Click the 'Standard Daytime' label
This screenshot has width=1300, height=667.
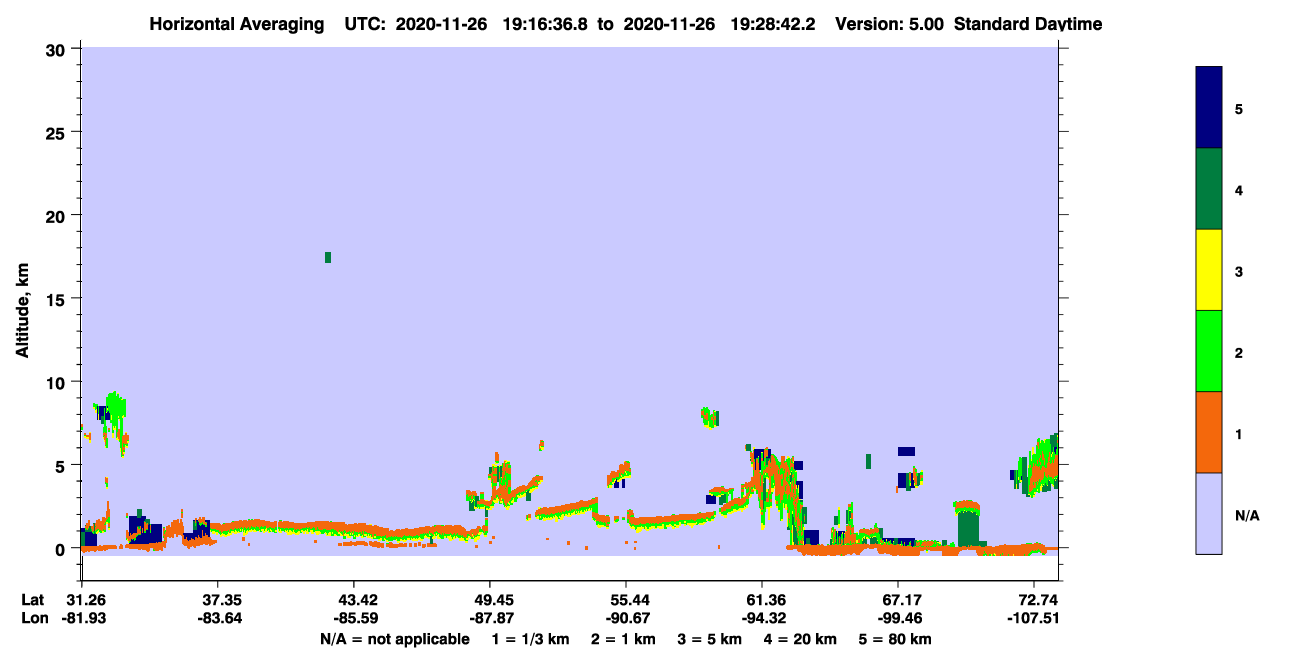pos(1028,24)
